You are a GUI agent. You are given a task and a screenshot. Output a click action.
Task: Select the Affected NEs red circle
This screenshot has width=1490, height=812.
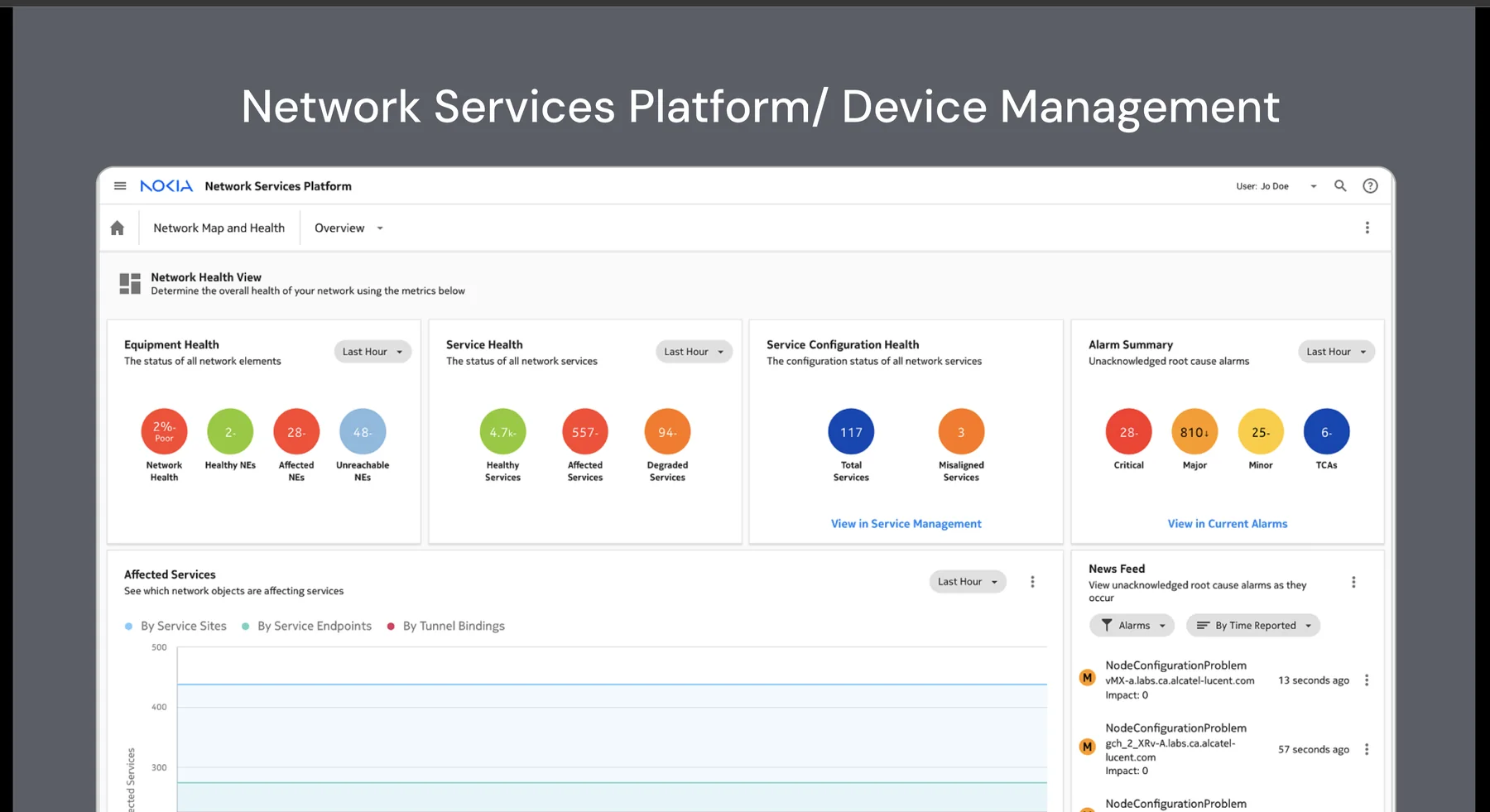296,431
